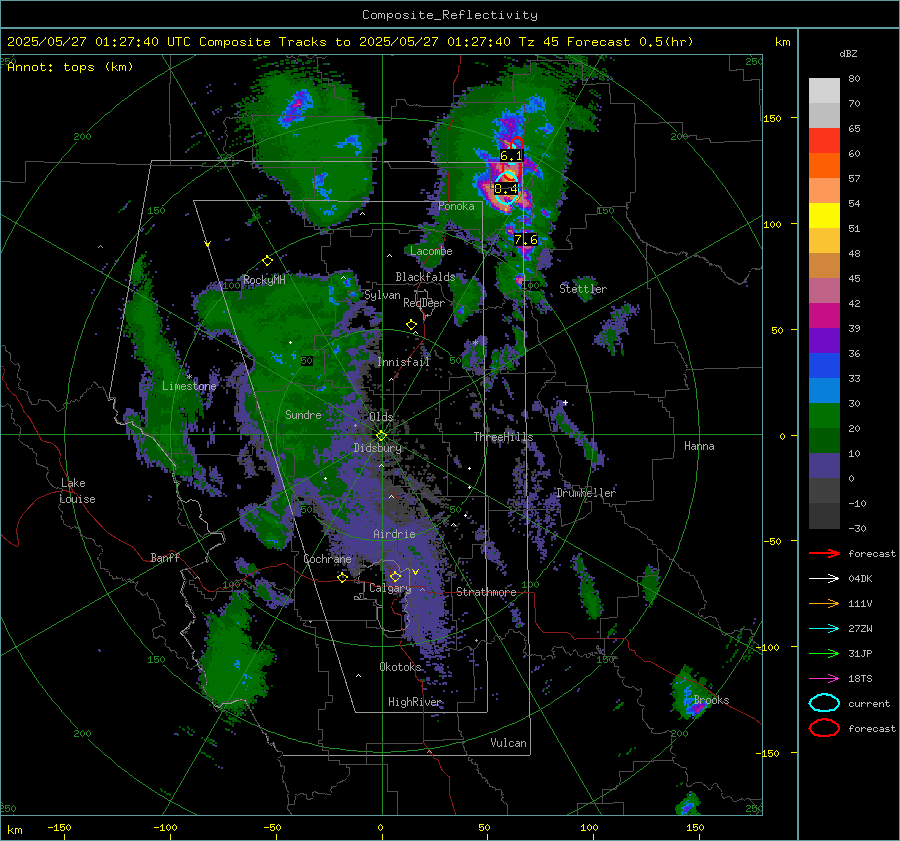
Task: Click the yellow diamond marker above Calgary
Action: pyautogui.click(x=395, y=576)
